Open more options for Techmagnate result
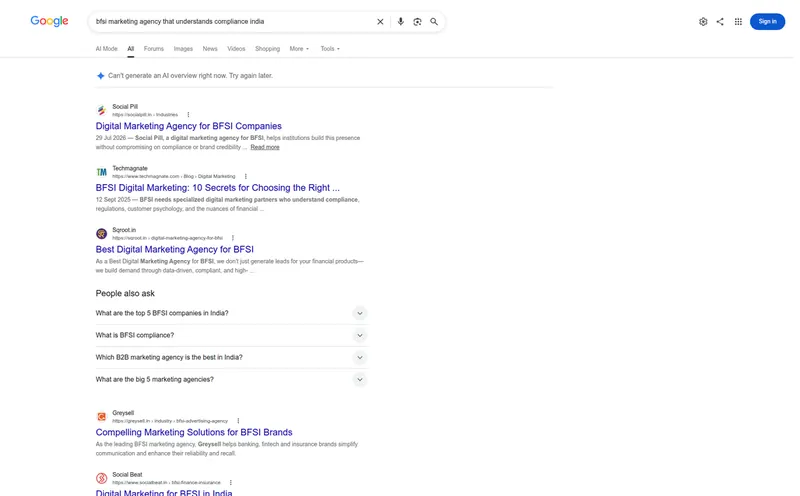Screen dimensions: 800x496 pyautogui.click(x=245, y=177)
